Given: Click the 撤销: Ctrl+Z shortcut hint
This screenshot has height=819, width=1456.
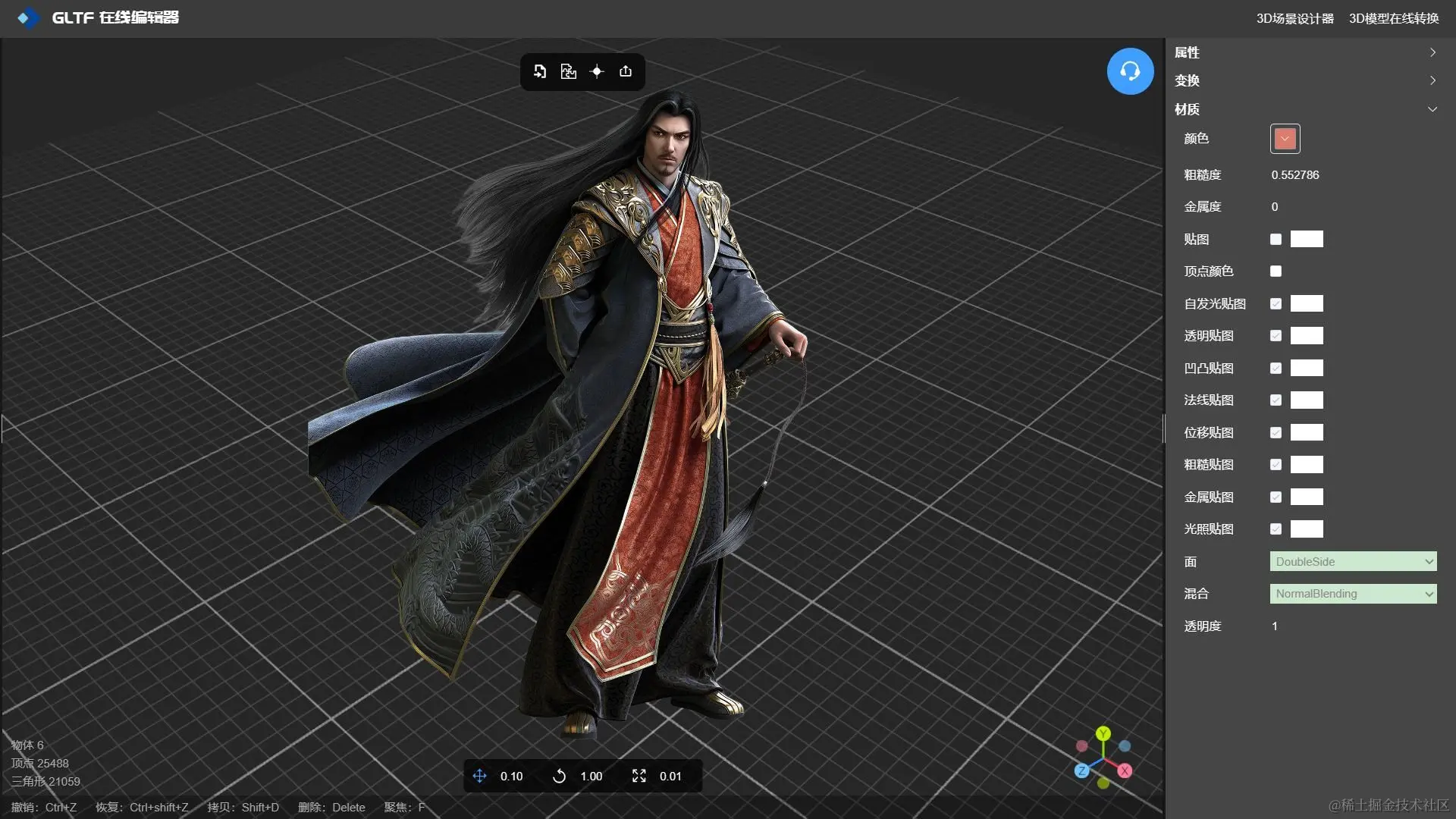Looking at the screenshot, I should tap(44, 807).
